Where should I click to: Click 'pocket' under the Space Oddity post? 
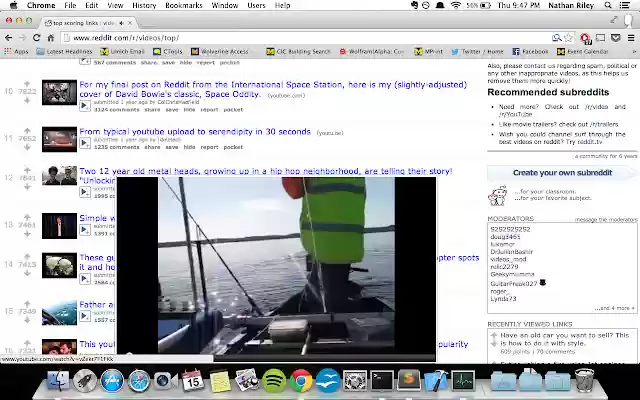tap(233, 110)
